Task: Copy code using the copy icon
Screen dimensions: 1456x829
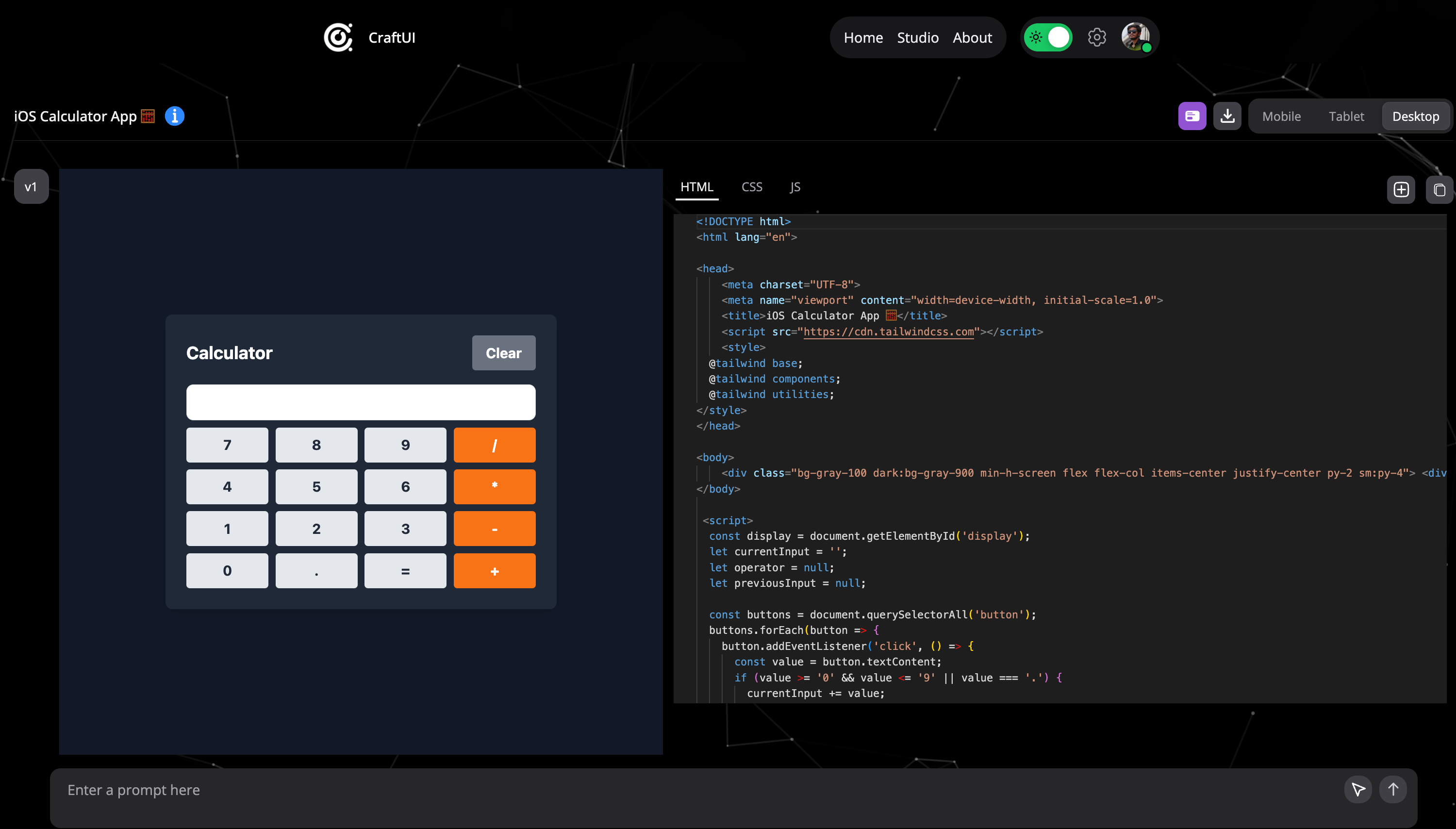Action: point(1439,190)
